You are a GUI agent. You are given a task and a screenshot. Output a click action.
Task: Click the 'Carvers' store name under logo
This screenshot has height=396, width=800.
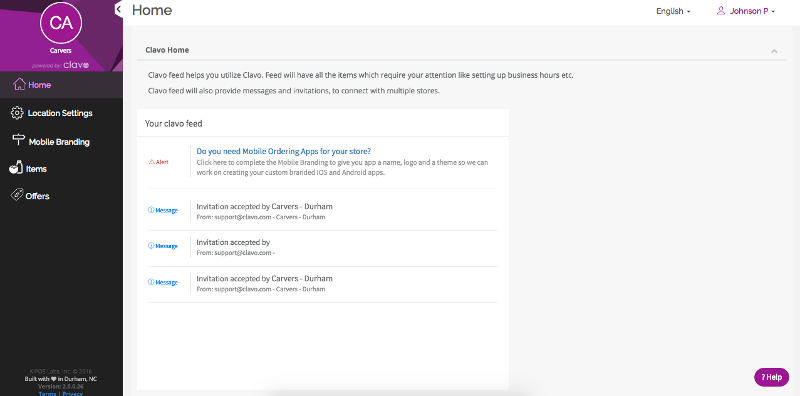click(61, 51)
